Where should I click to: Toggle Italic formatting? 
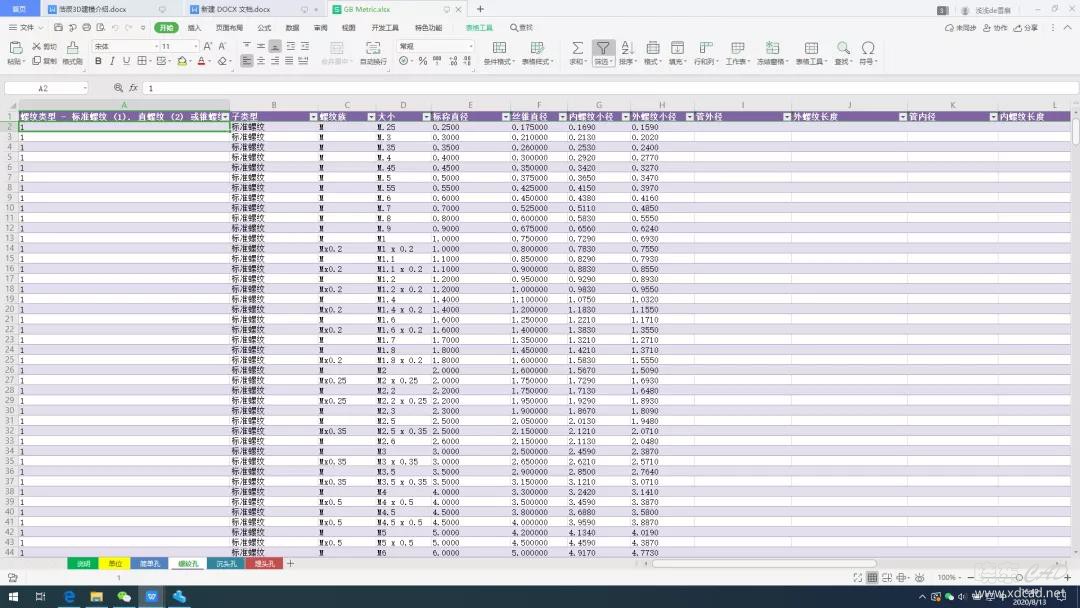[112, 62]
